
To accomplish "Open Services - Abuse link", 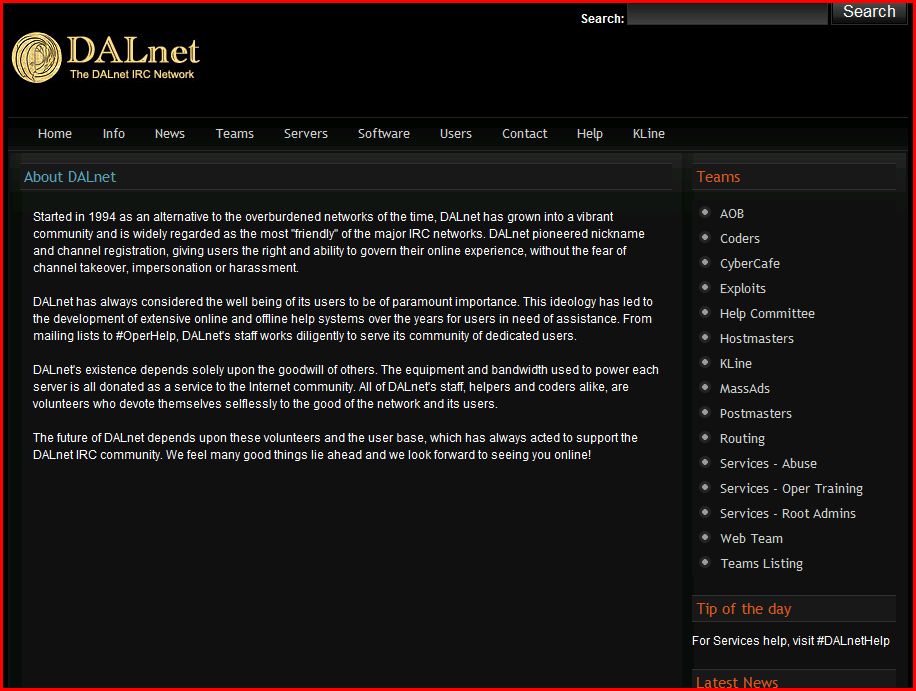I will tap(768, 464).
